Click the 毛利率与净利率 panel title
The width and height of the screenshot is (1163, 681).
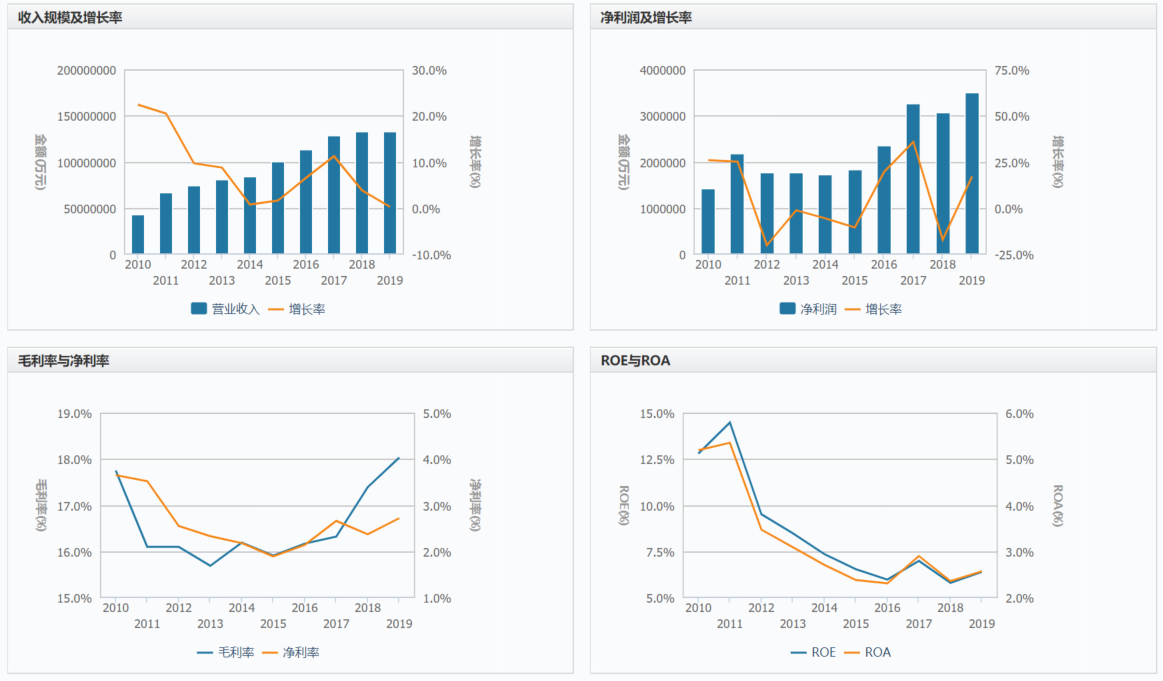pos(64,361)
